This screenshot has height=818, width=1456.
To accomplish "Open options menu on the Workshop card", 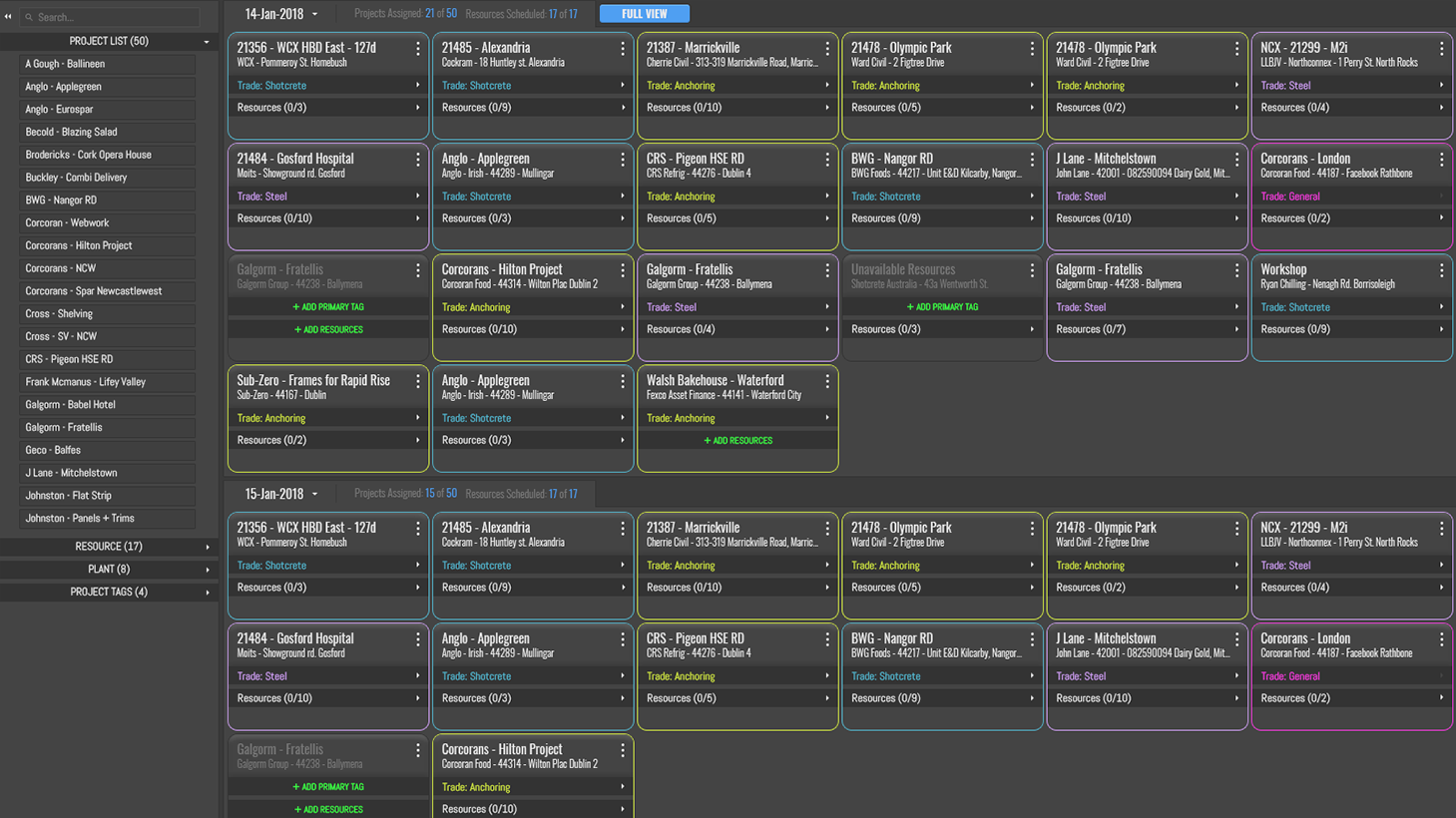I will pyautogui.click(x=1441, y=270).
